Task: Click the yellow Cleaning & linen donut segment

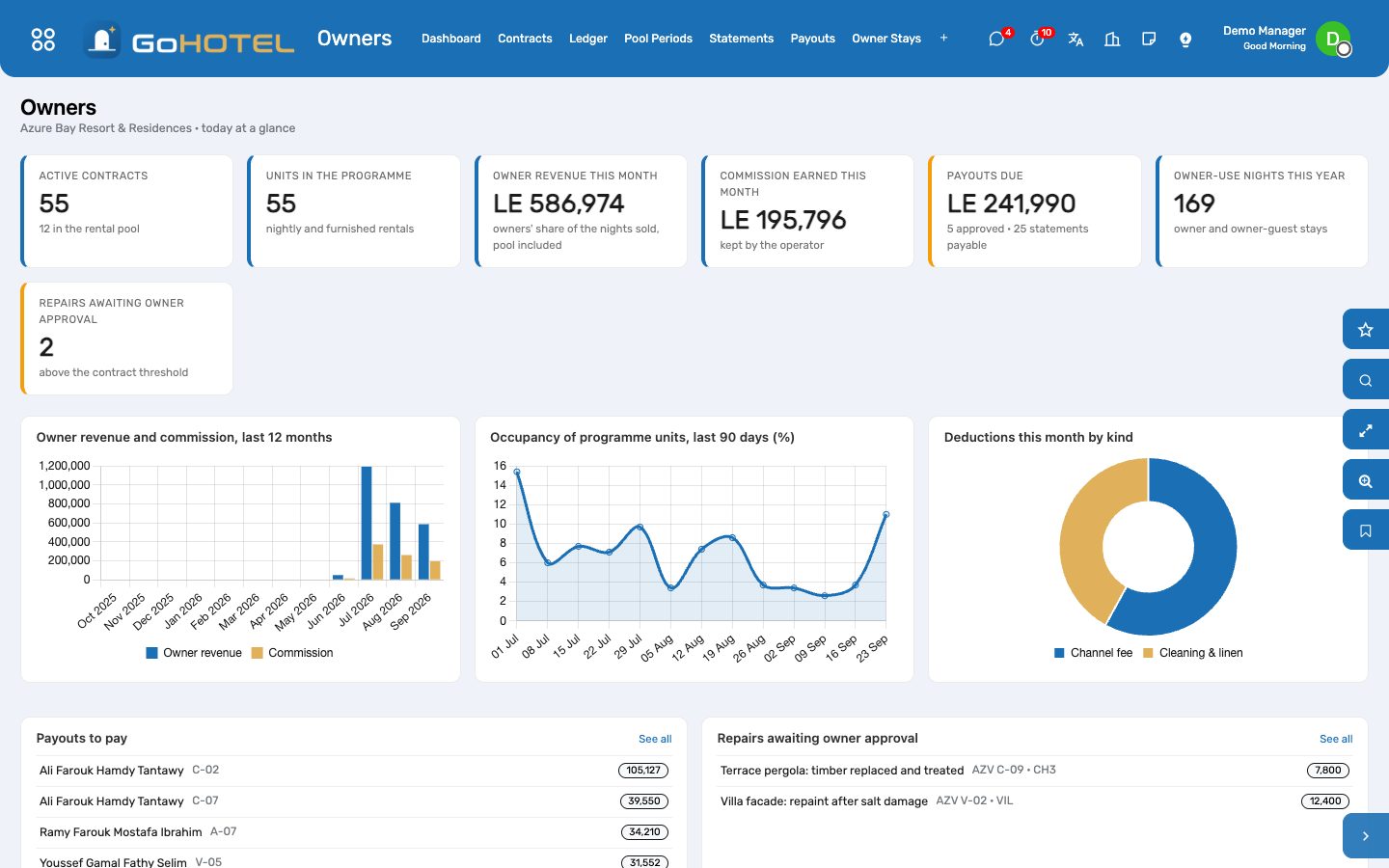Action: [x=1085, y=526]
